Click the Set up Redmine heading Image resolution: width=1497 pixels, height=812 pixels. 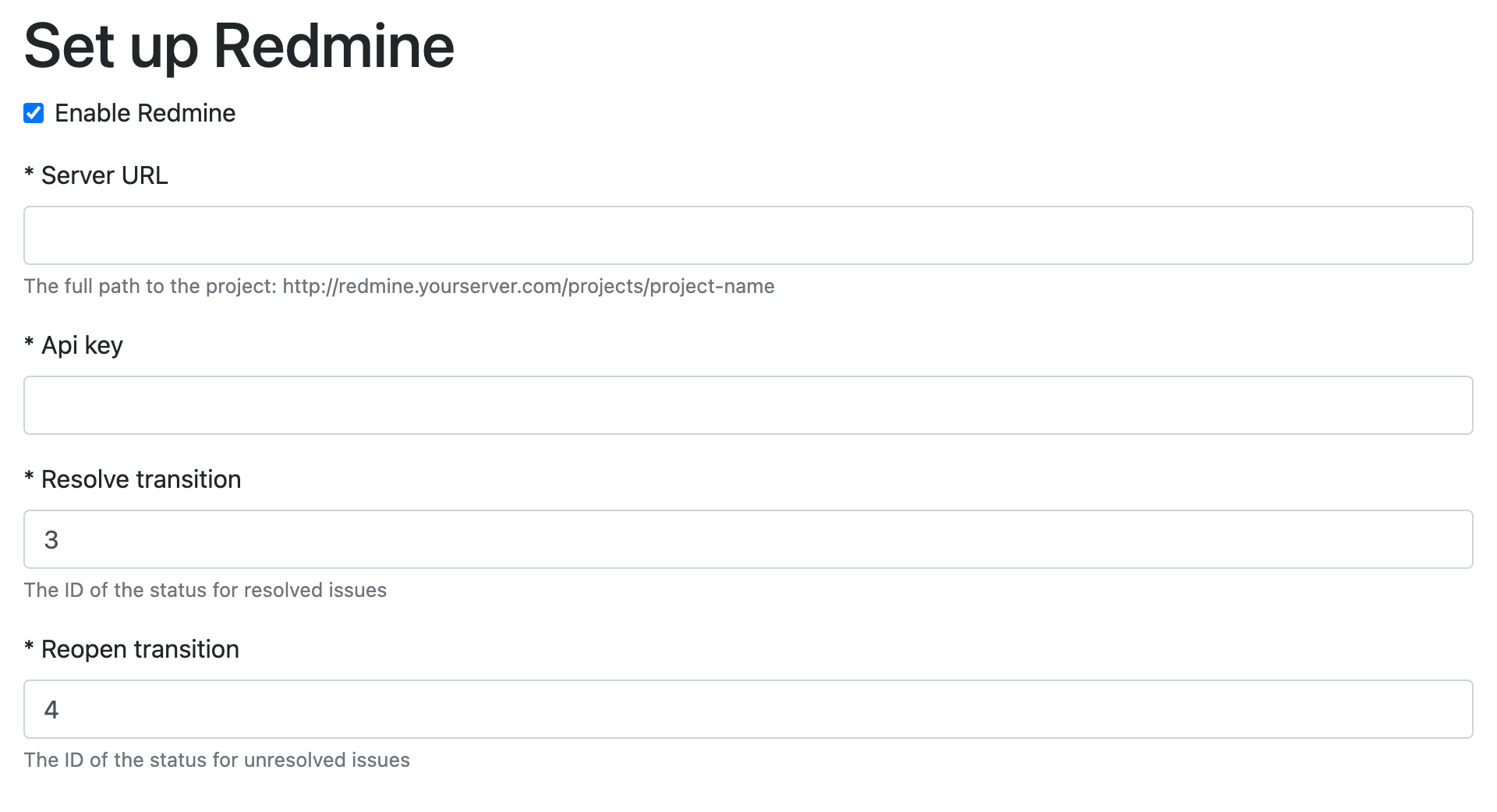coord(239,45)
